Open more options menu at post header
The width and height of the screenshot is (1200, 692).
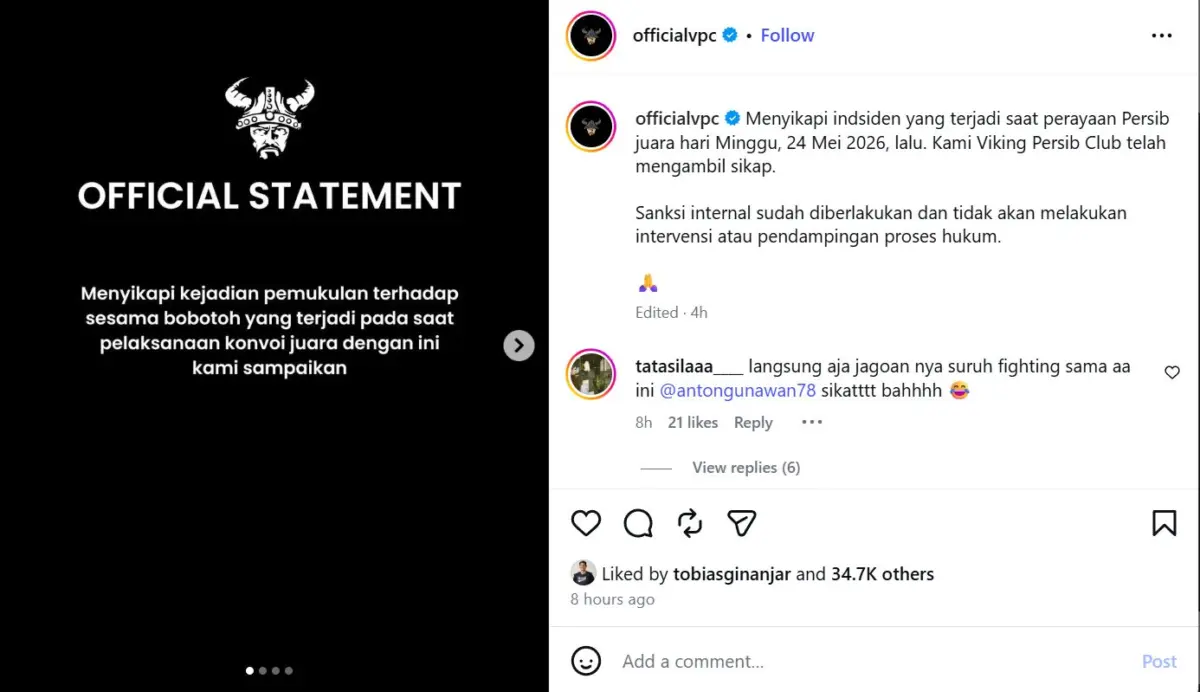coord(1161,35)
